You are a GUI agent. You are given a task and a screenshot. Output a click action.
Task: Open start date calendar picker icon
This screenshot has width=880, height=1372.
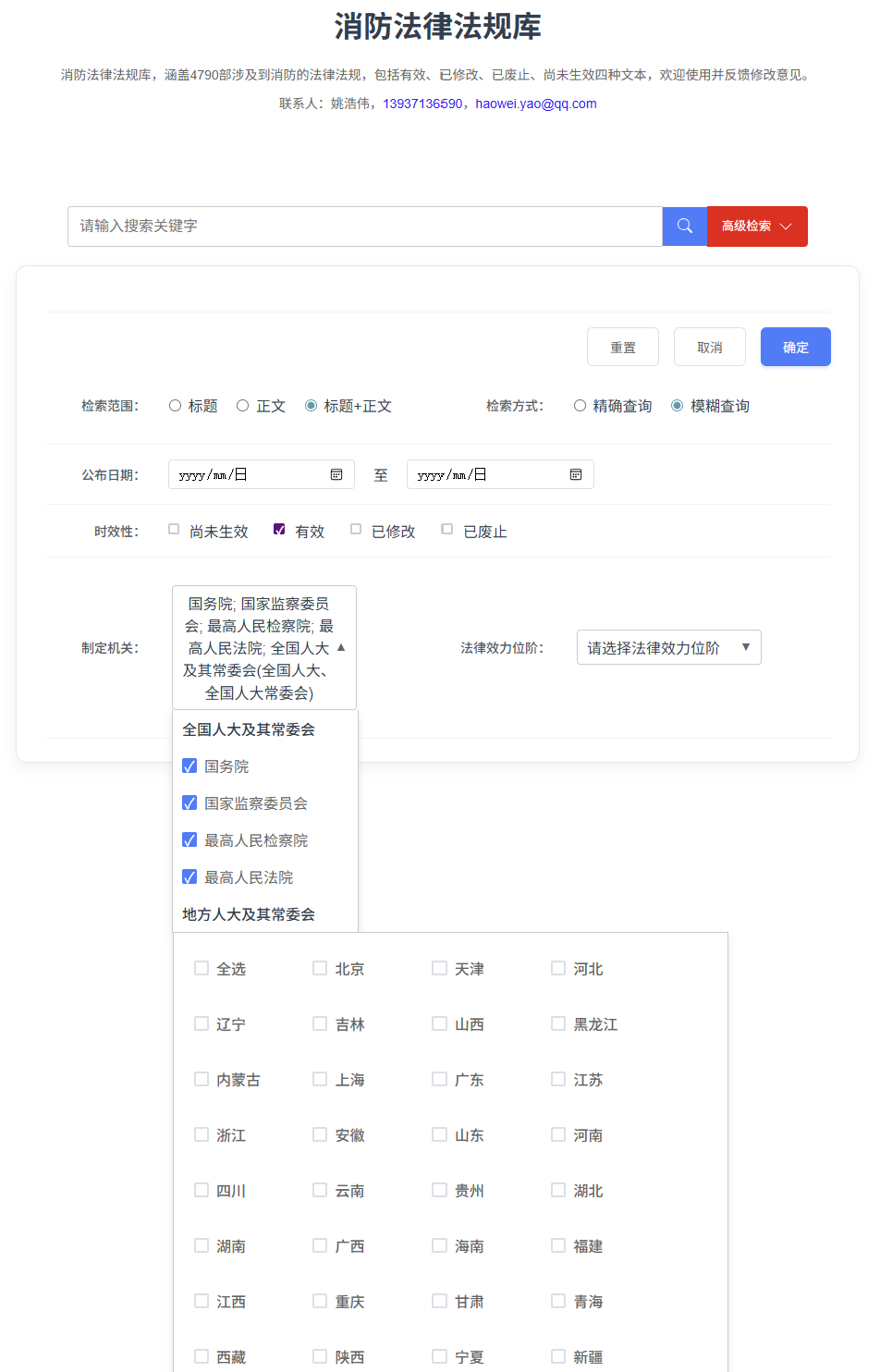336,474
